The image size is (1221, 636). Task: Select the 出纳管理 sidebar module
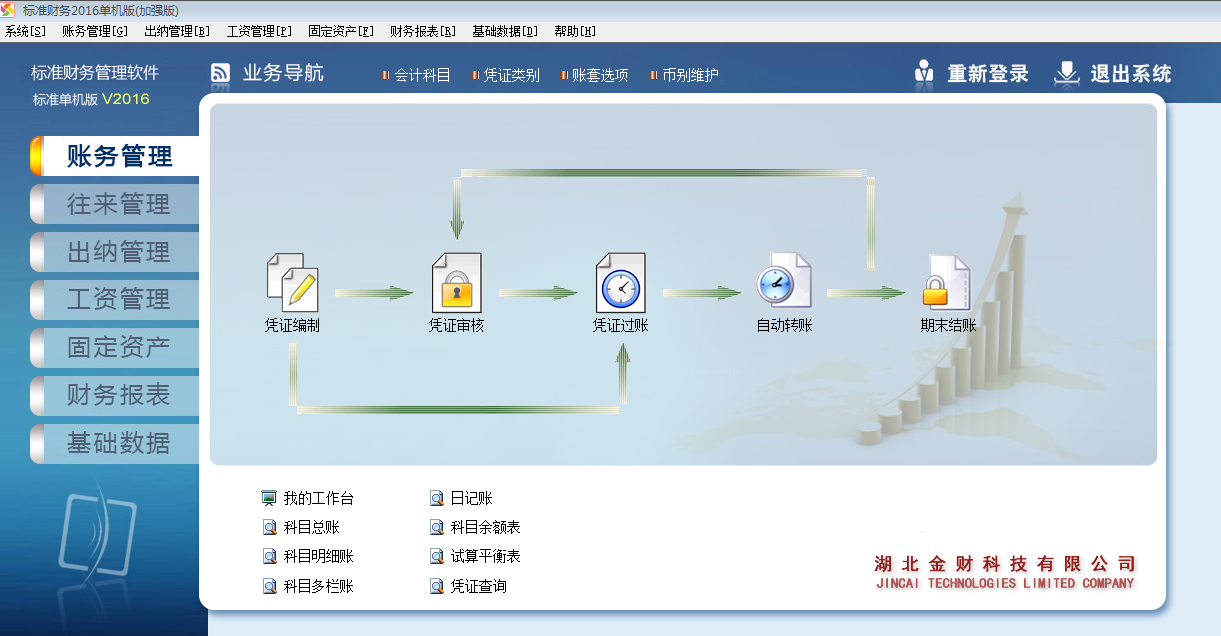(x=118, y=252)
